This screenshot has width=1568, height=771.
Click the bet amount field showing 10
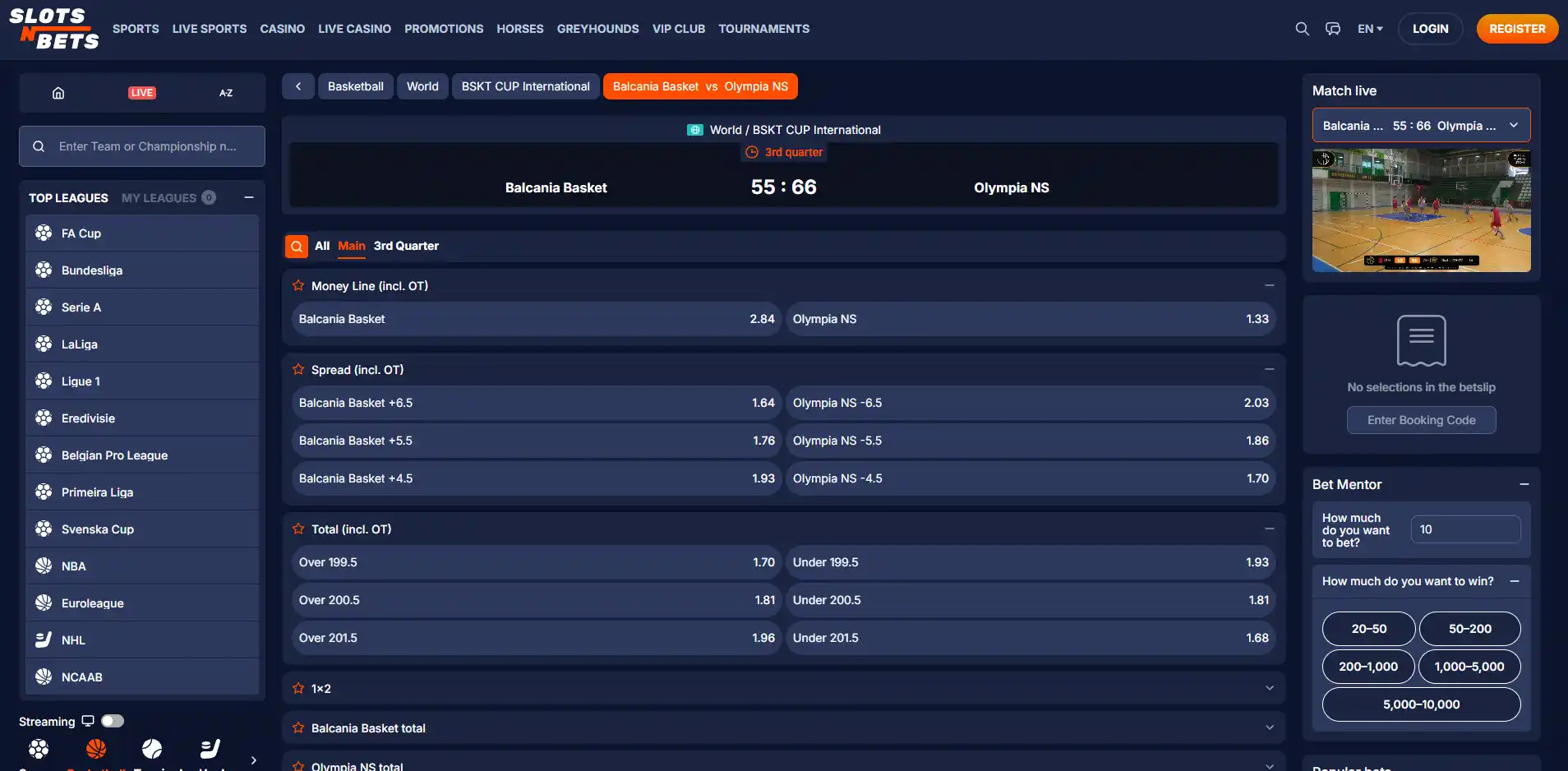1465,529
